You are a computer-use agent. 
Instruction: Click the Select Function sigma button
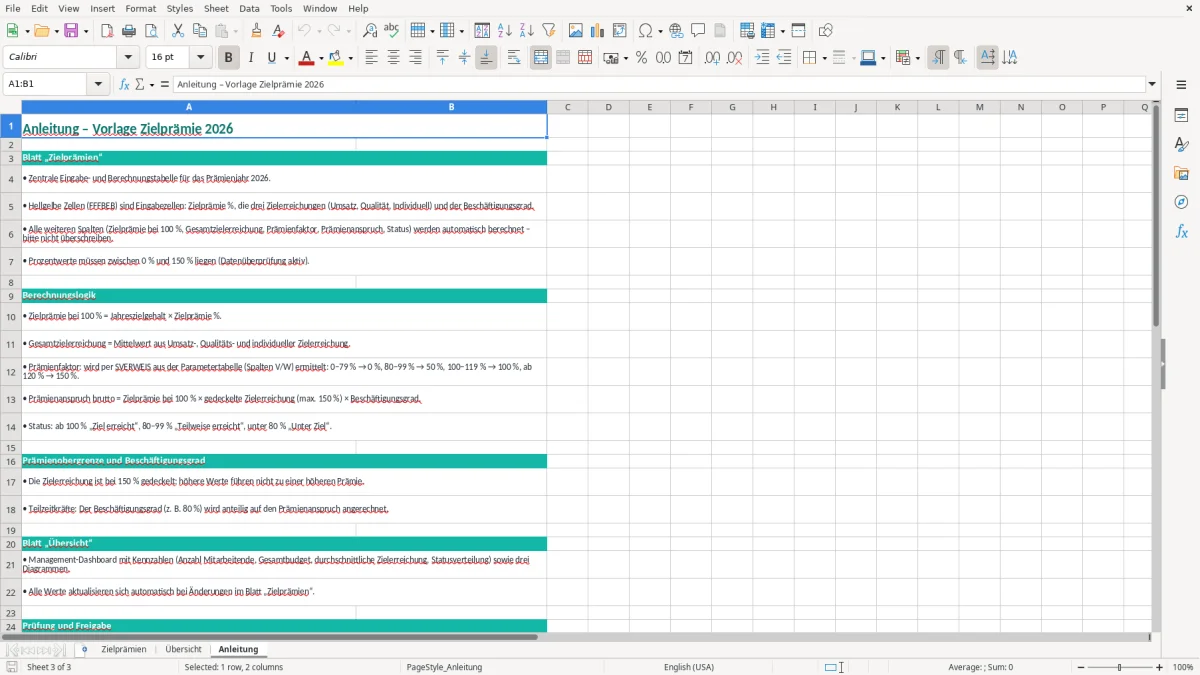(140, 85)
